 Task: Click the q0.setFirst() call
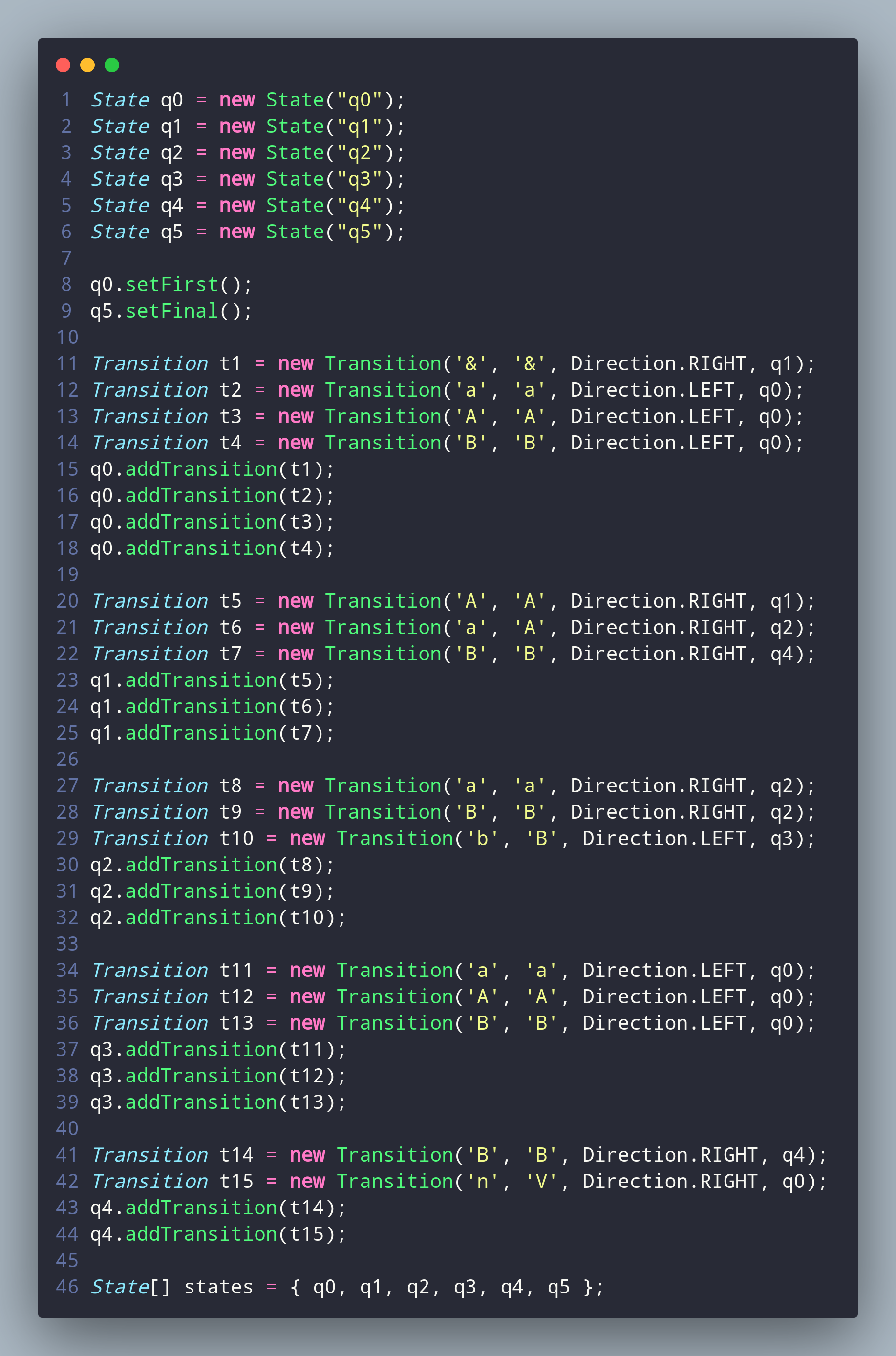tap(171, 284)
